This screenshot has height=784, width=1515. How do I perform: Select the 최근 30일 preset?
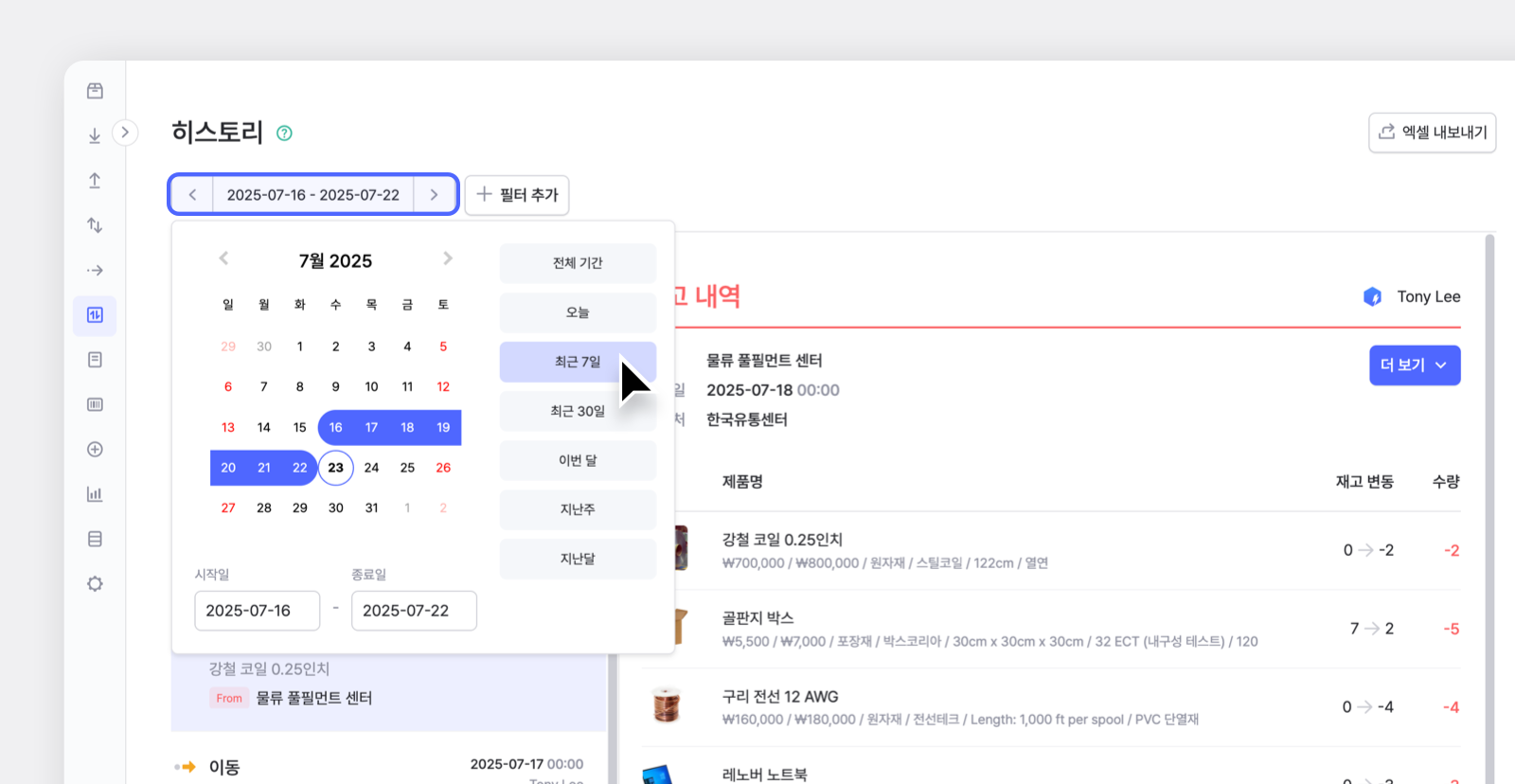click(x=578, y=411)
